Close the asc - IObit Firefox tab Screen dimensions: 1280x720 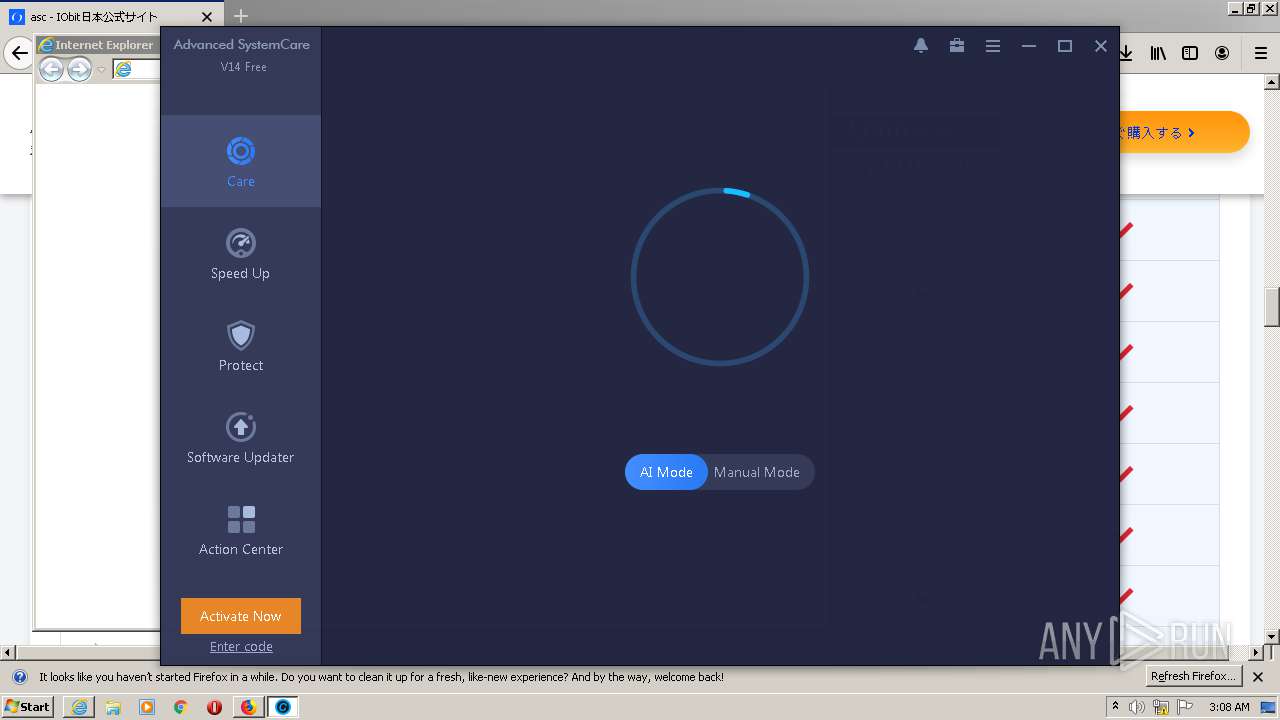(x=207, y=17)
